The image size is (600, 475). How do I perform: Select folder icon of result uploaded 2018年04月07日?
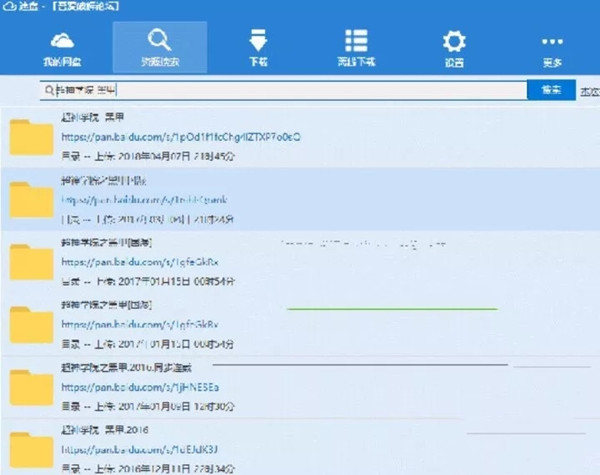tap(31, 137)
